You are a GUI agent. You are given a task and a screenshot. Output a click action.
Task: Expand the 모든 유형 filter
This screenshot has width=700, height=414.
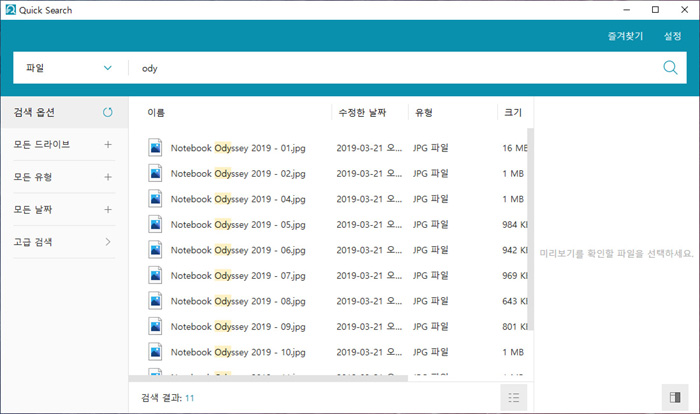click(108, 177)
